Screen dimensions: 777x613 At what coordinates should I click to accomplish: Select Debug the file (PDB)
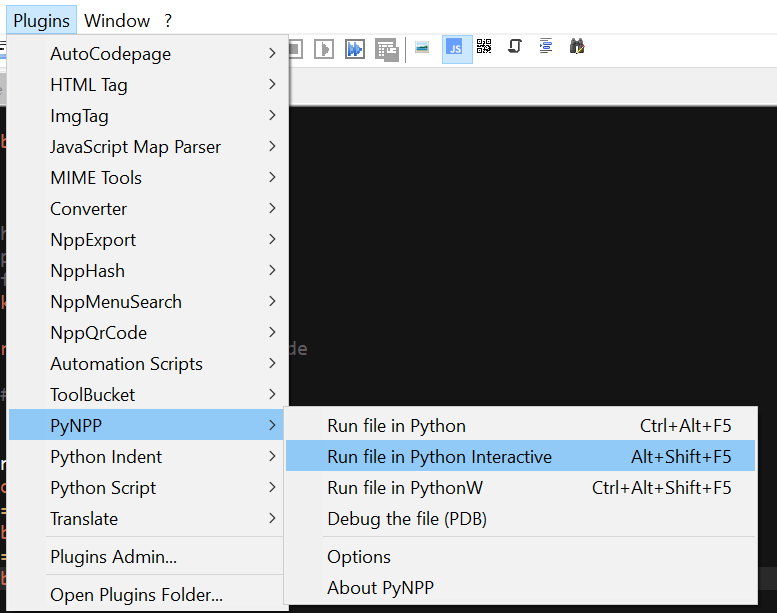tap(520, 518)
